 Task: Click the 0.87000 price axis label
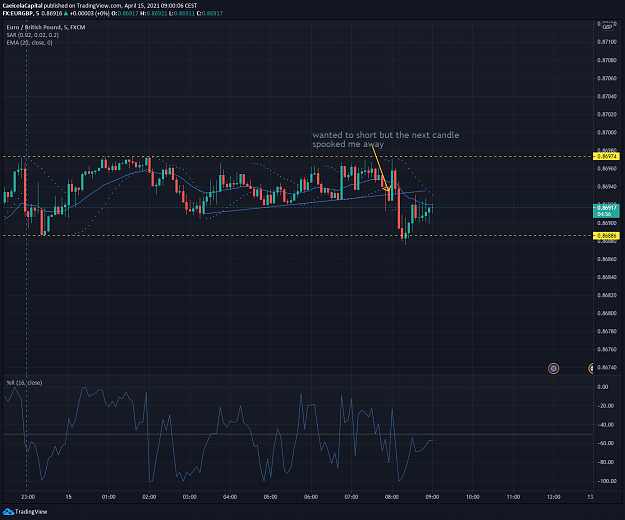click(x=607, y=132)
